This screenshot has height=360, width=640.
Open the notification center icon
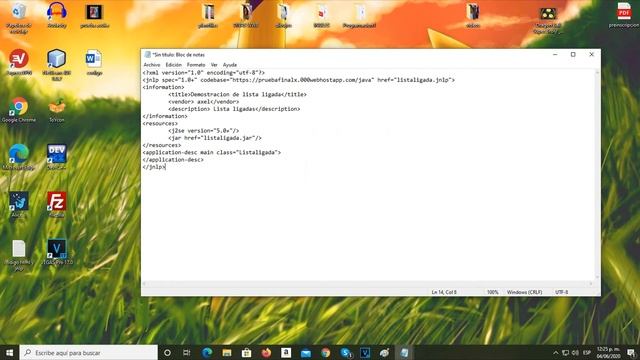[x=631, y=353]
